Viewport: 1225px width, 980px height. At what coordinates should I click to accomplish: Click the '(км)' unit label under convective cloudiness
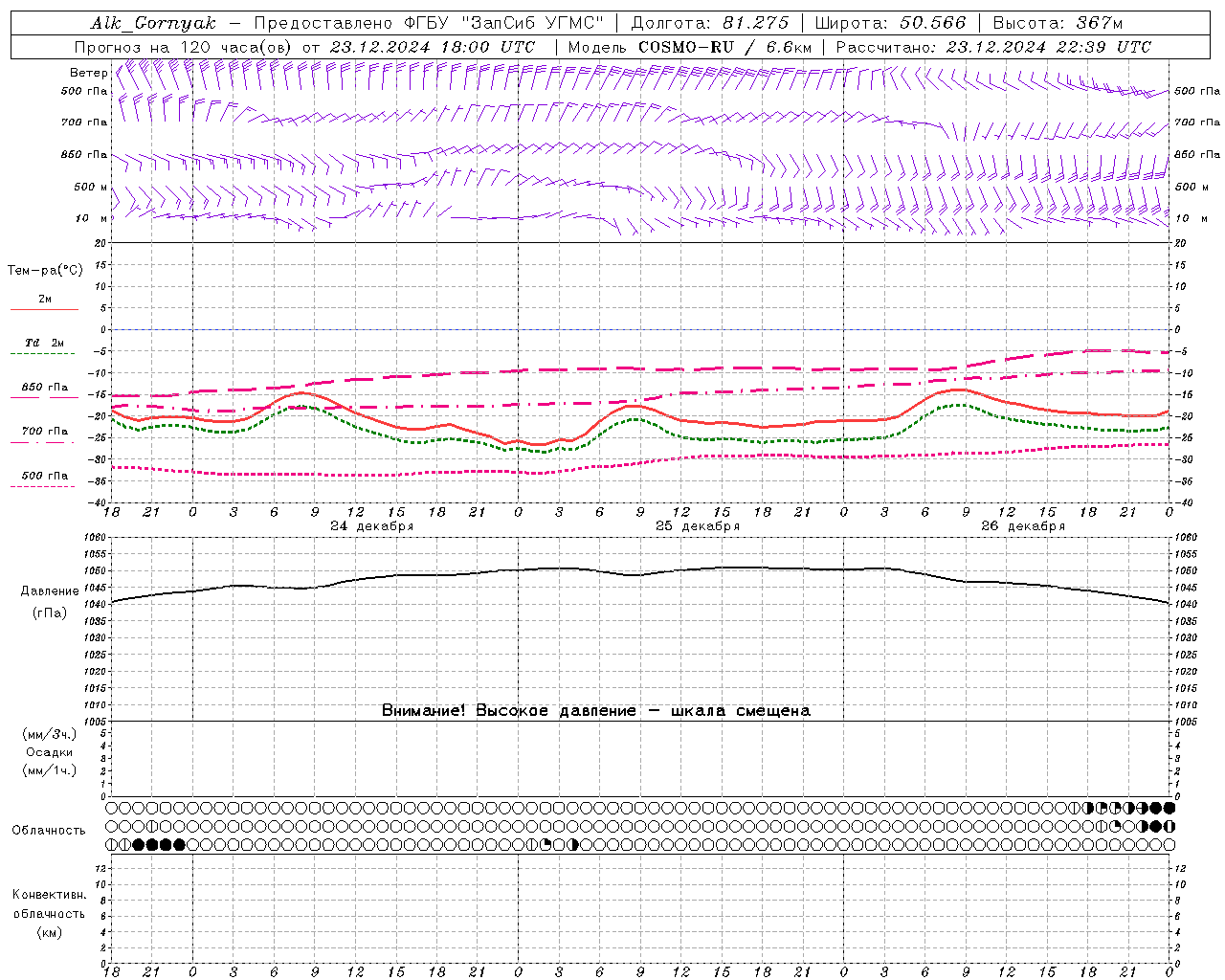tap(50, 932)
